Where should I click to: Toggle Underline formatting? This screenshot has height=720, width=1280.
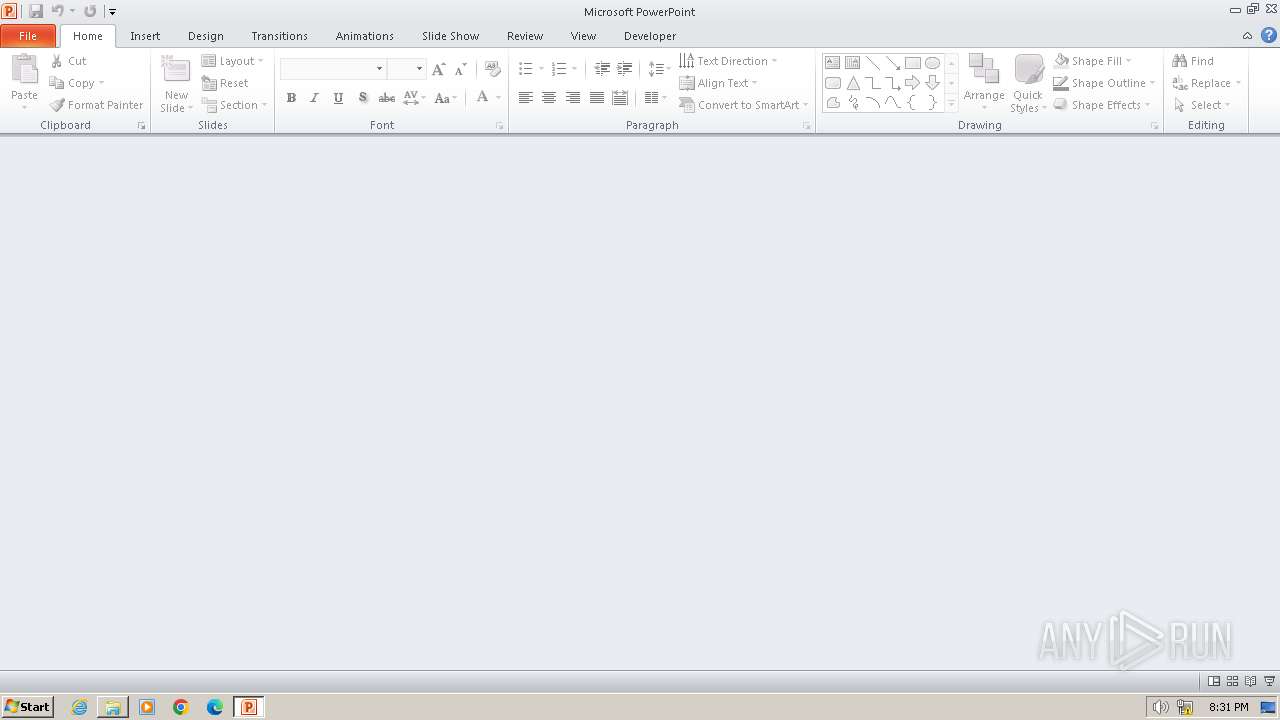point(338,98)
